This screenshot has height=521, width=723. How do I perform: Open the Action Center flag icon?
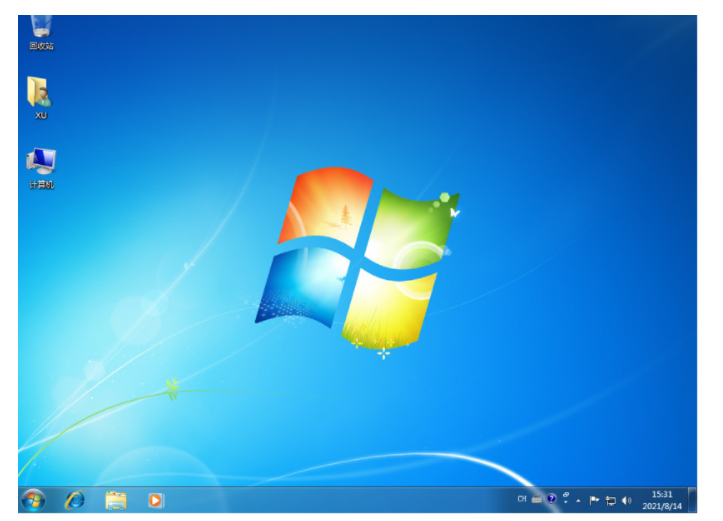pos(594,500)
